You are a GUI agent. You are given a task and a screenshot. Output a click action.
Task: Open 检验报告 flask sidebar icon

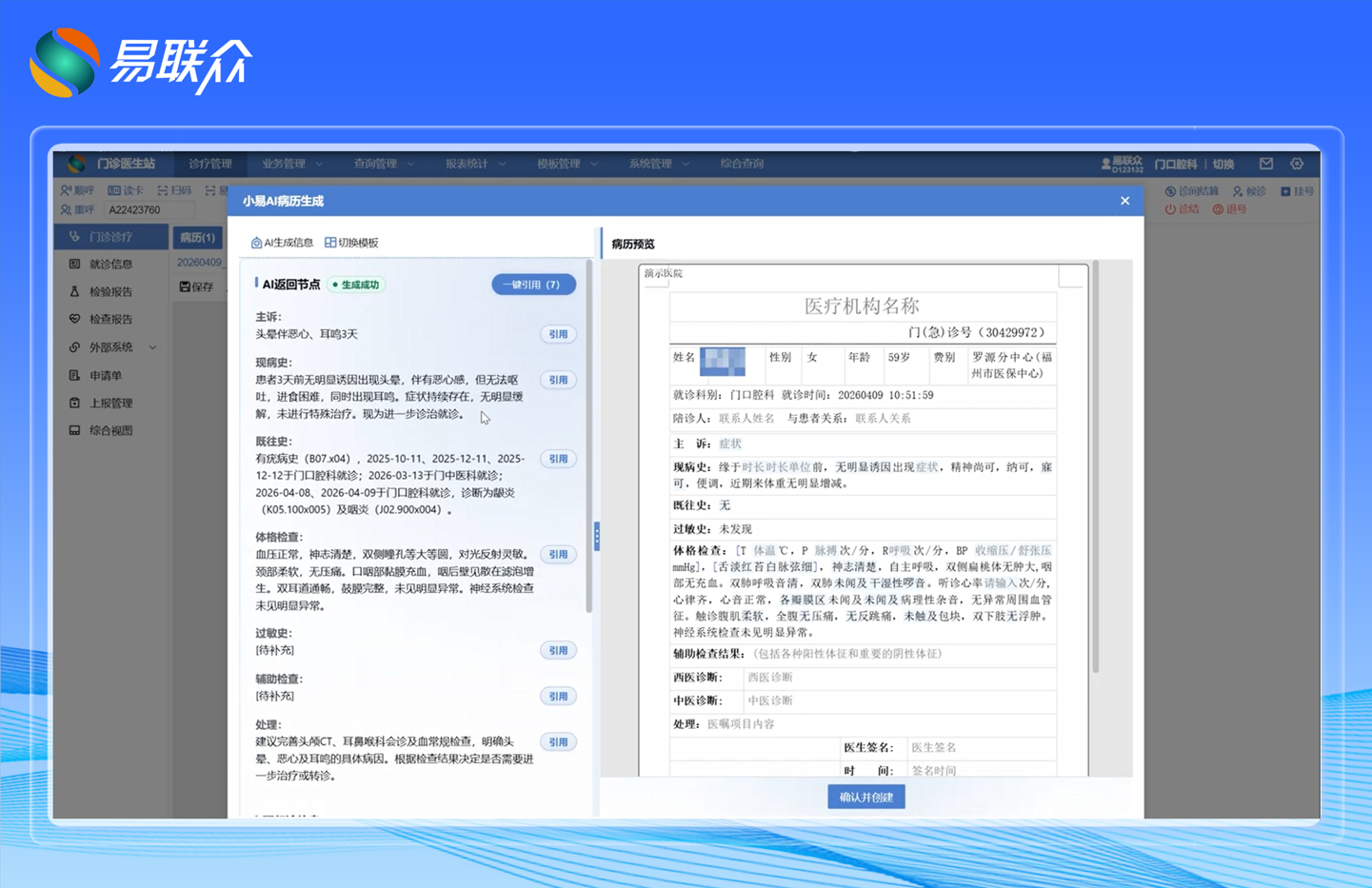(74, 291)
